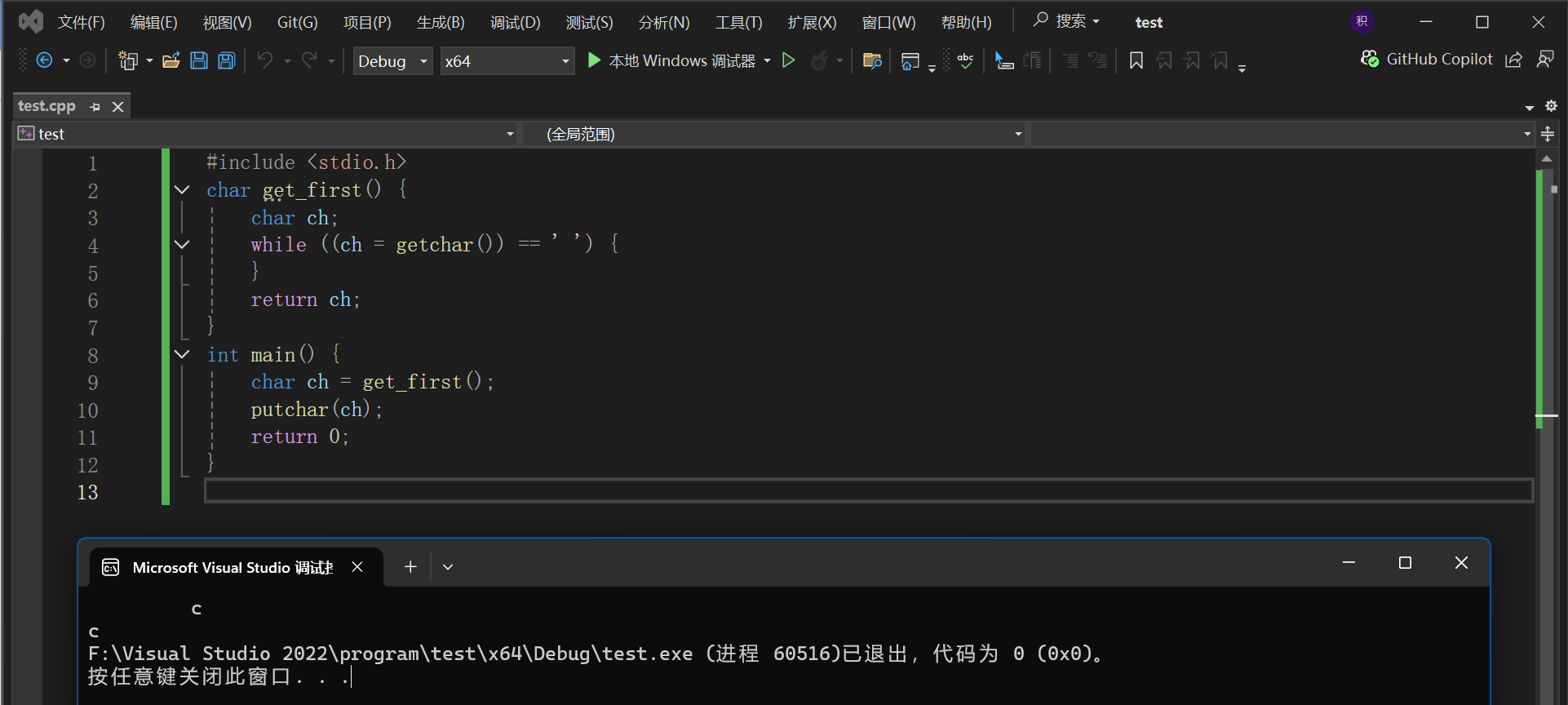Close the console tab with its X

(357, 566)
